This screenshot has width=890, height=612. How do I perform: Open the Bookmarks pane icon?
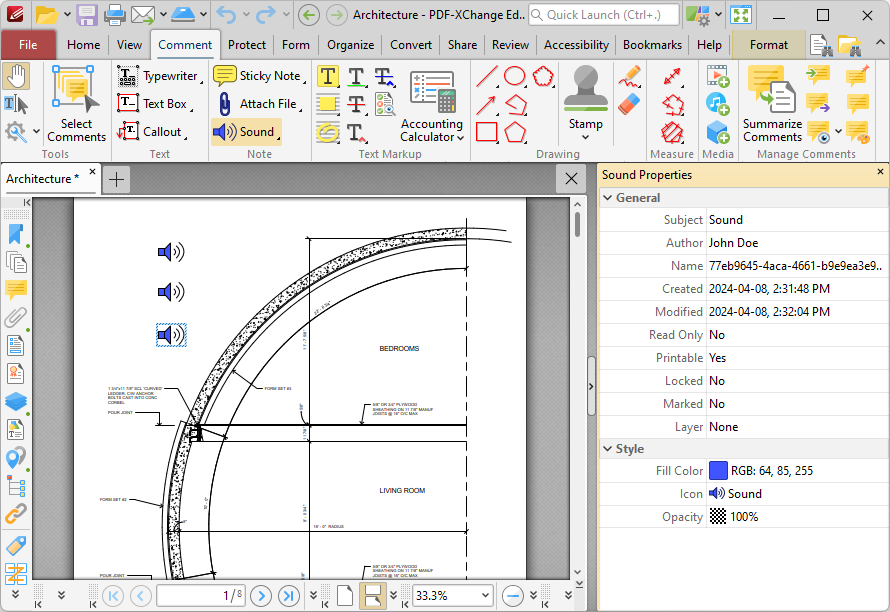click(x=15, y=234)
